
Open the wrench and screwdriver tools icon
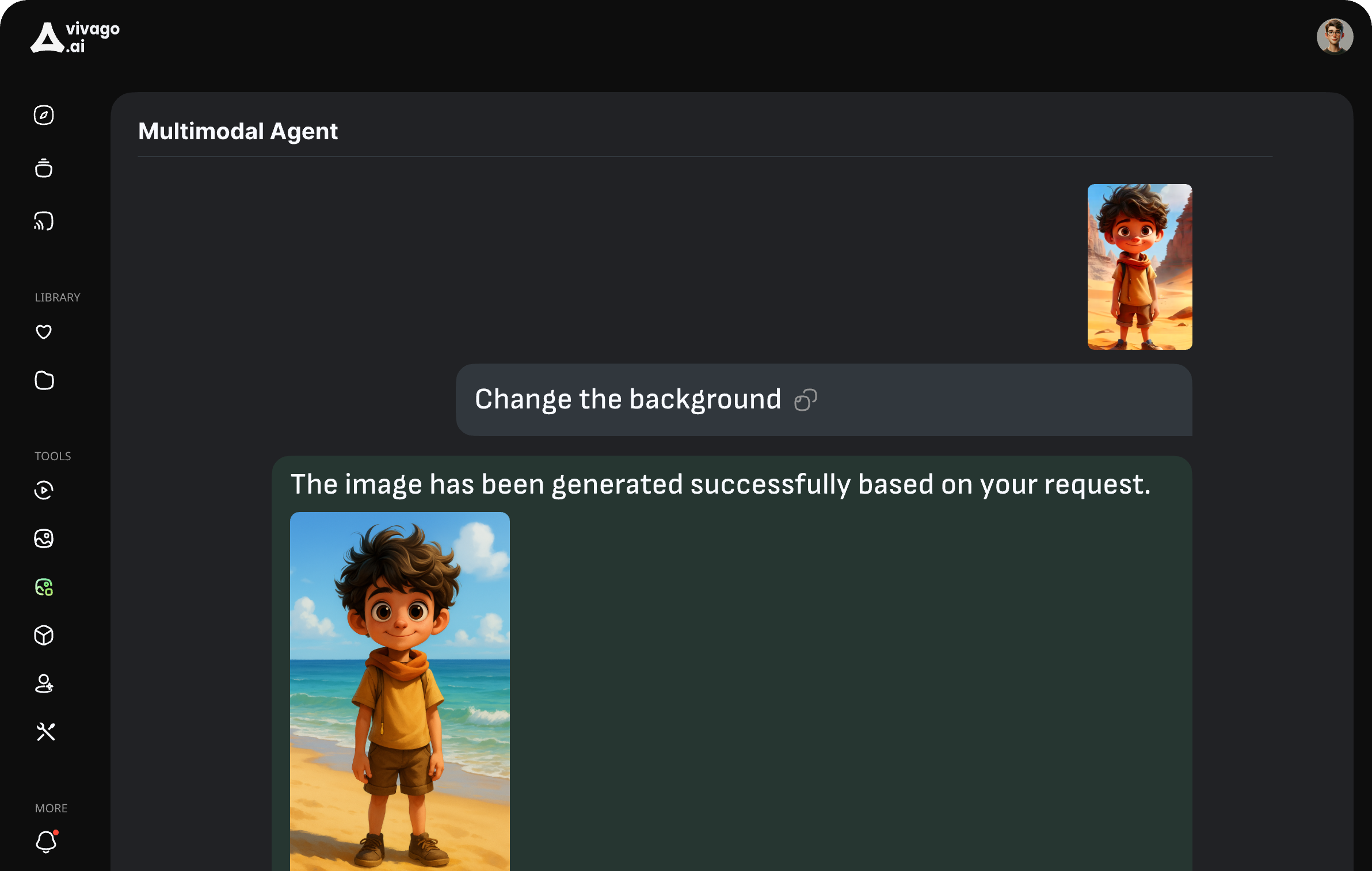[45, 732]
